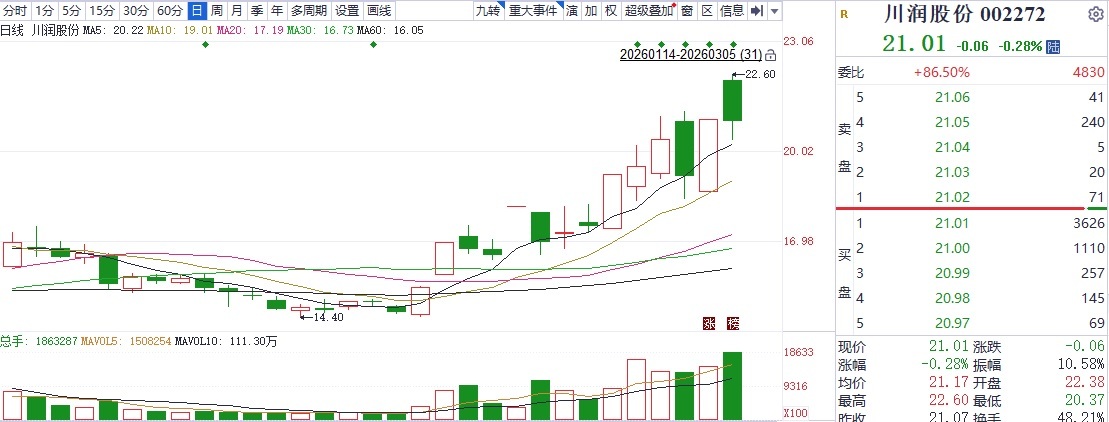Viewport: 1109px width, 422px height.
Task: Expand the toolbar dropdown arrow at far right
Action: tap(776, 11)
